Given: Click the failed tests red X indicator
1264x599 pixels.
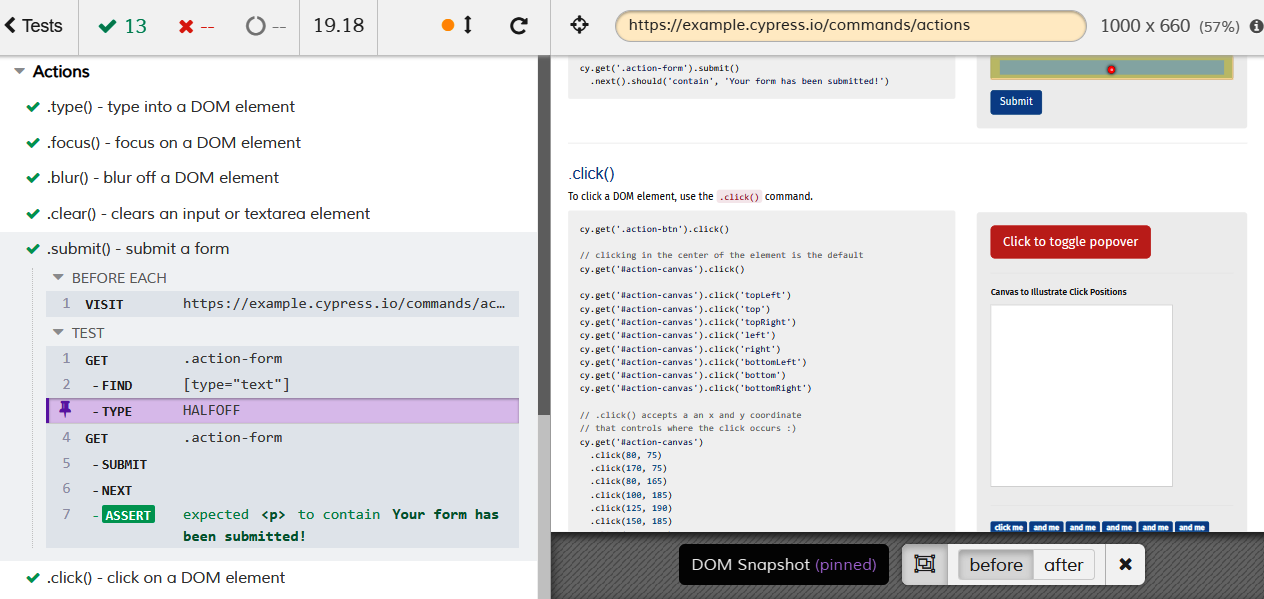Looking at the screenshot, I should tap(196, 26).
